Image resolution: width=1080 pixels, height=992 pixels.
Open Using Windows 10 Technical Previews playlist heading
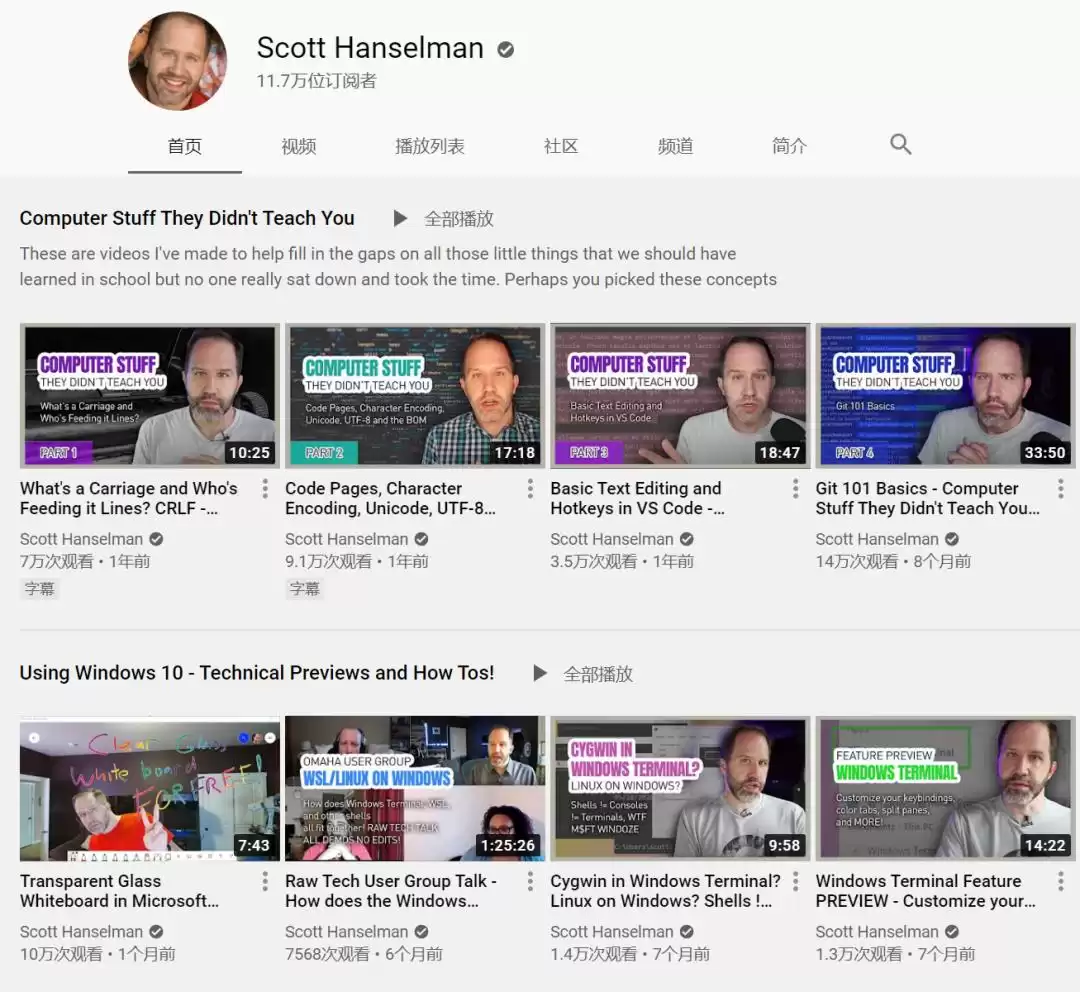pos(257,673)
